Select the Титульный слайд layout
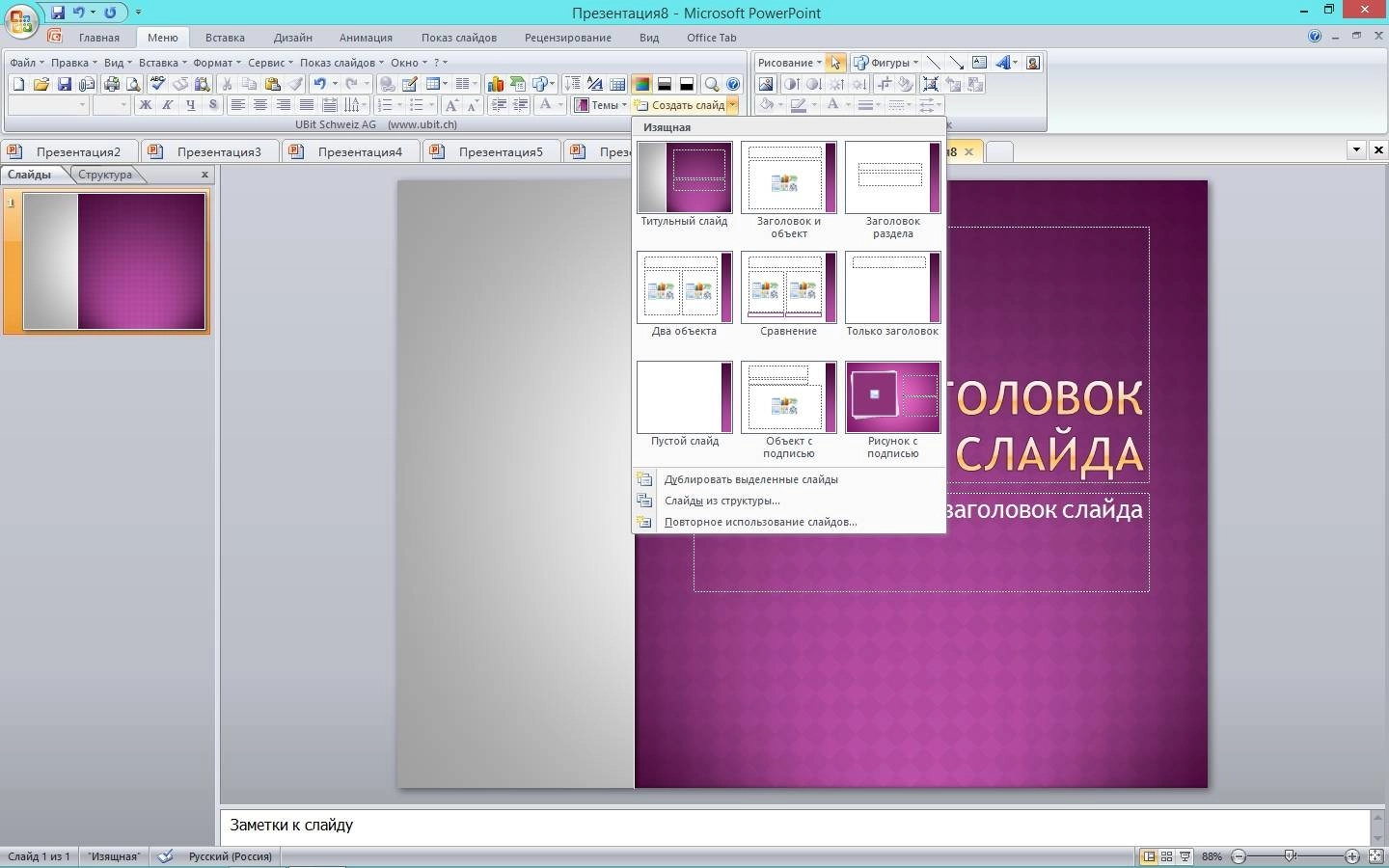This screenshot has width=1389, height=868. pyautogui.click(x=685, y=184)
